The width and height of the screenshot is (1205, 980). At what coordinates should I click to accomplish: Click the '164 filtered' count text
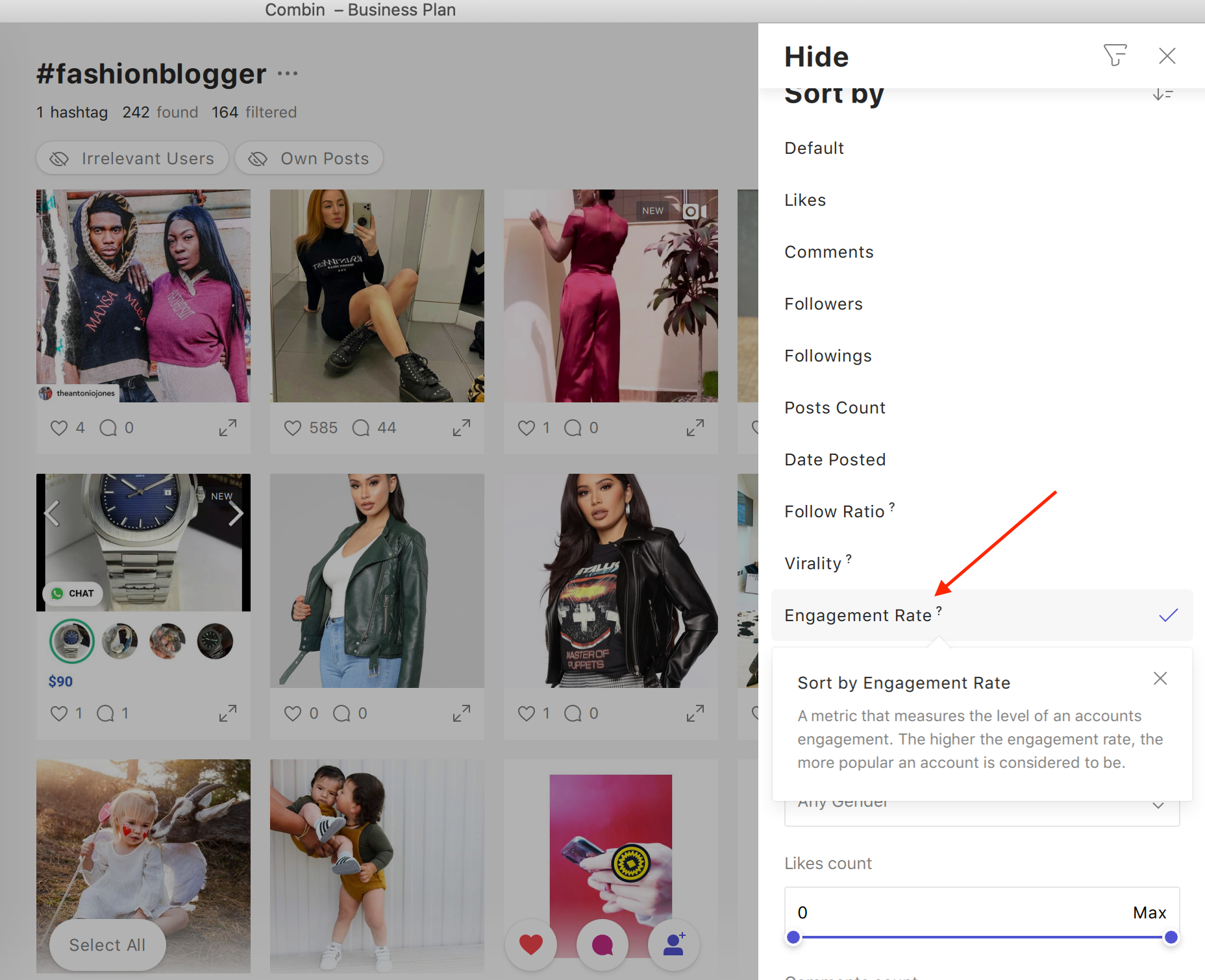(x=254, y=112)
